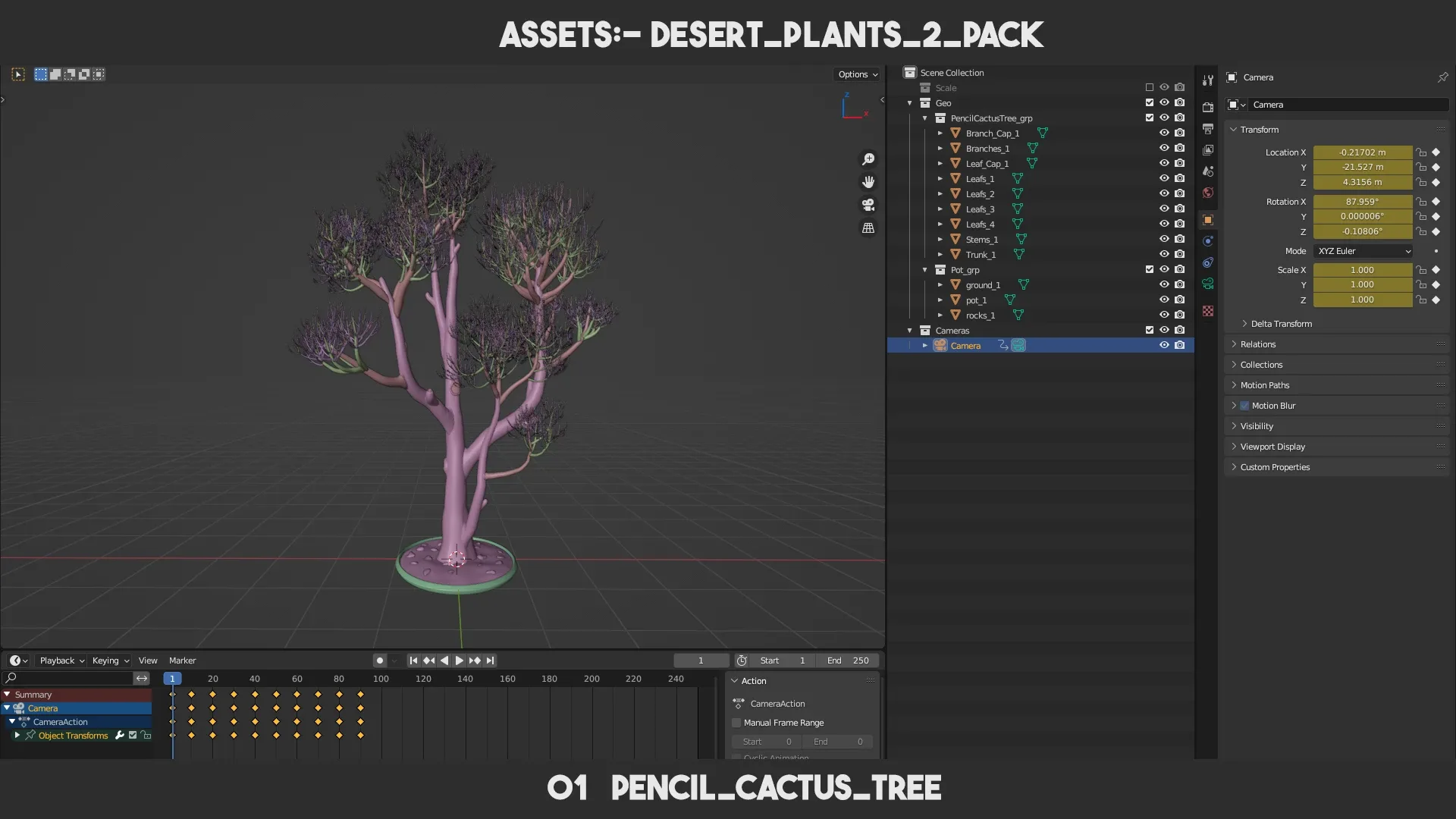Image resolution: width=1456 pixels, height=819 pixels.
Task: Open the Tool properties tab icon
Action: click(x=1208, y=80)
